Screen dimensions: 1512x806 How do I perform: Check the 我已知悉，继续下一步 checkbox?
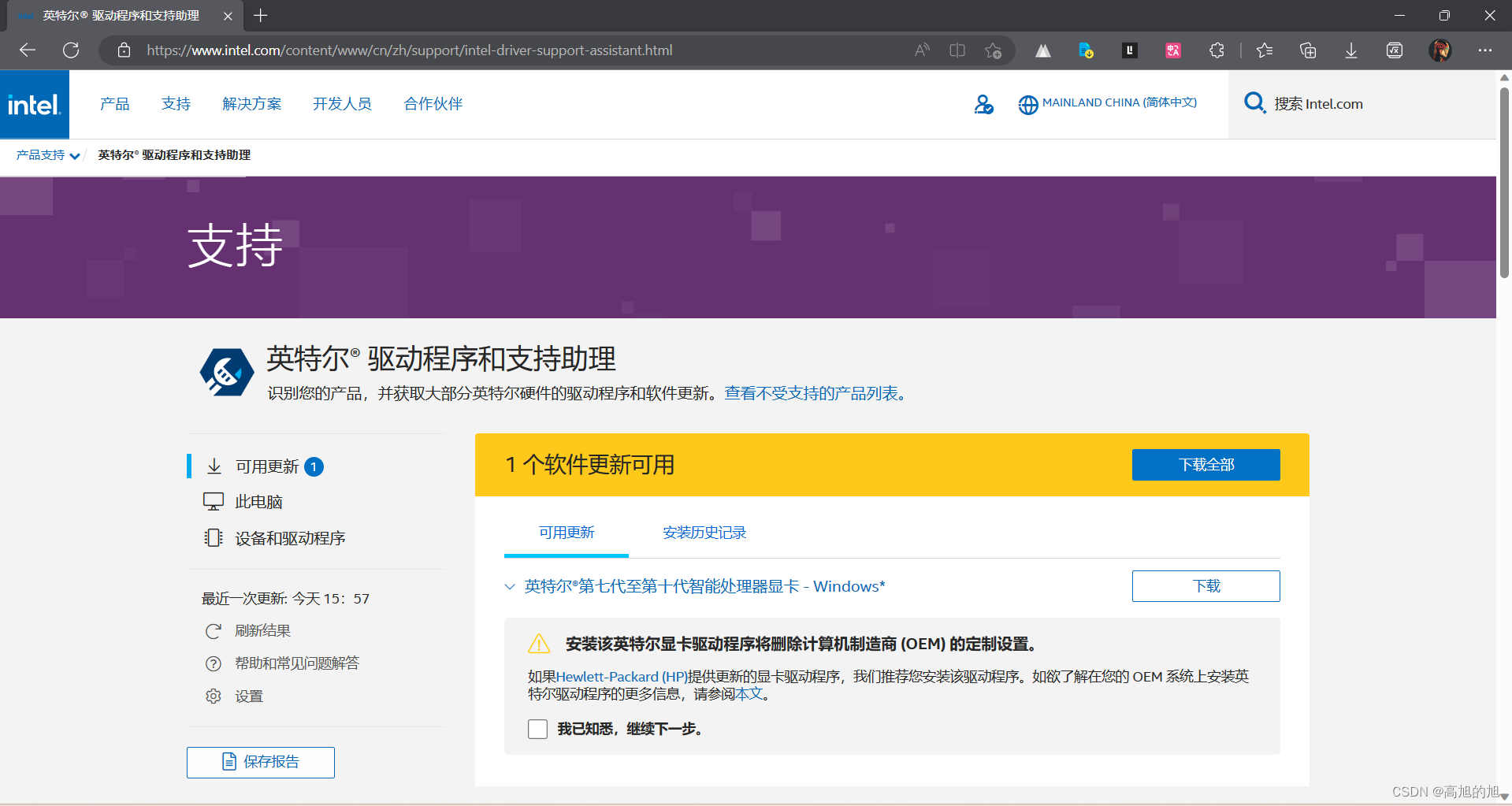coord(538,729)
